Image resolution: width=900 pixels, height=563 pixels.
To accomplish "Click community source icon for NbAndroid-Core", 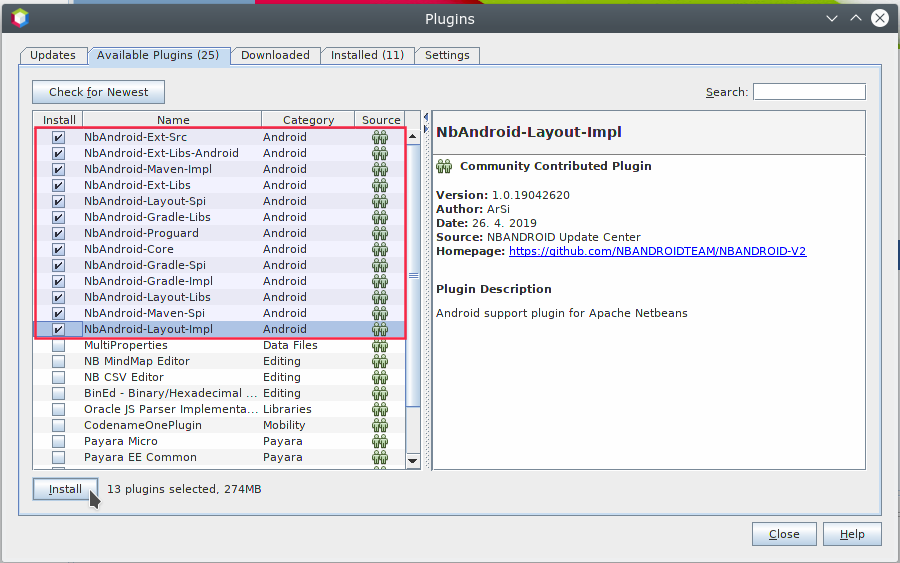I will 379,249.
